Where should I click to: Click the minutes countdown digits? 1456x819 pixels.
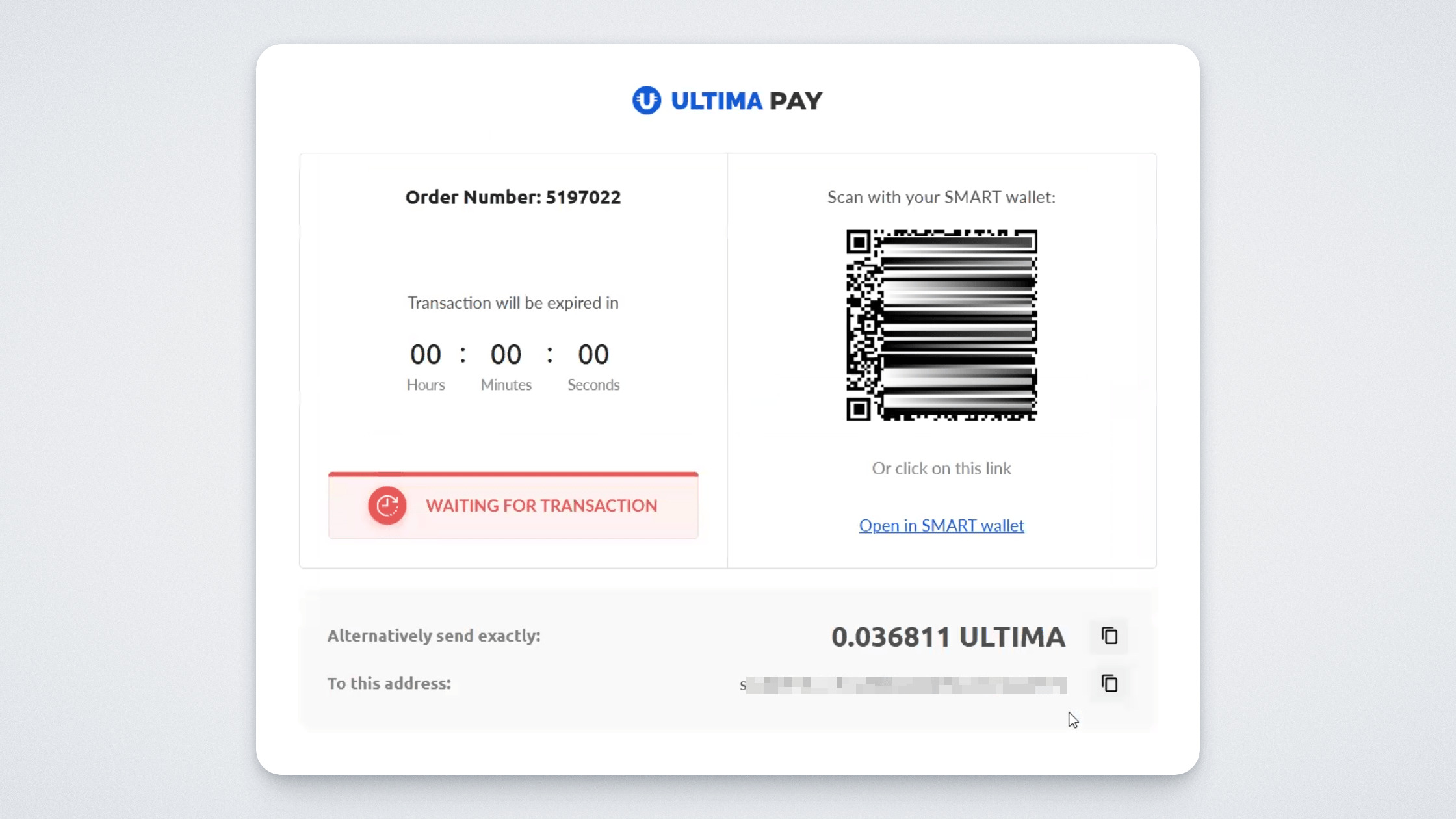coord(506,355)
